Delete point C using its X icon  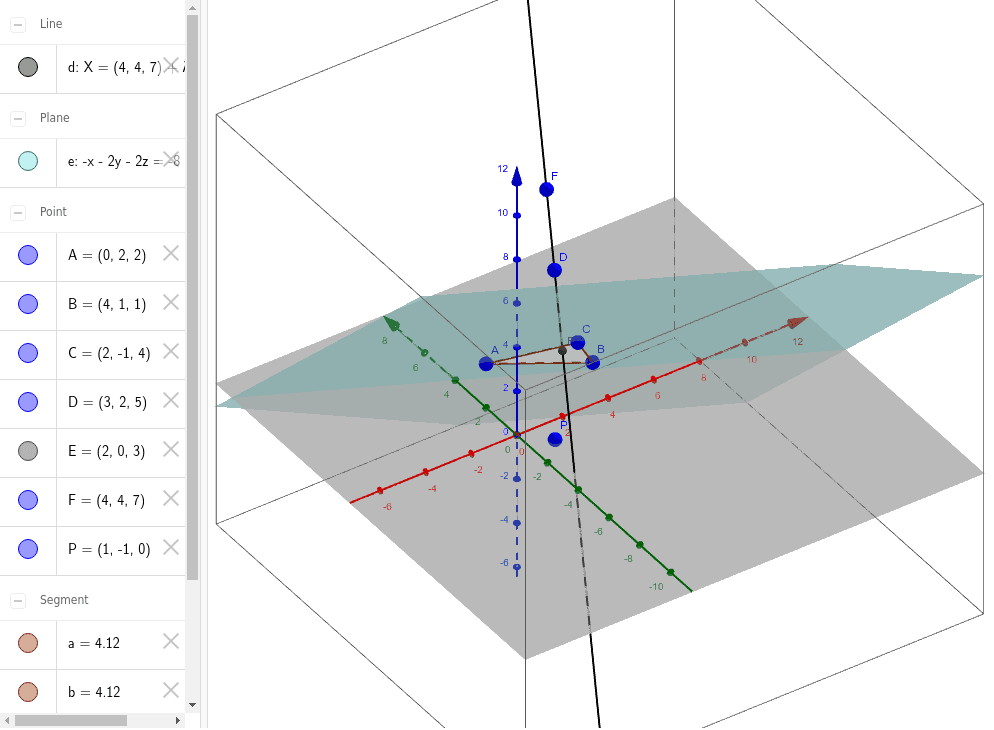point(170,352)
